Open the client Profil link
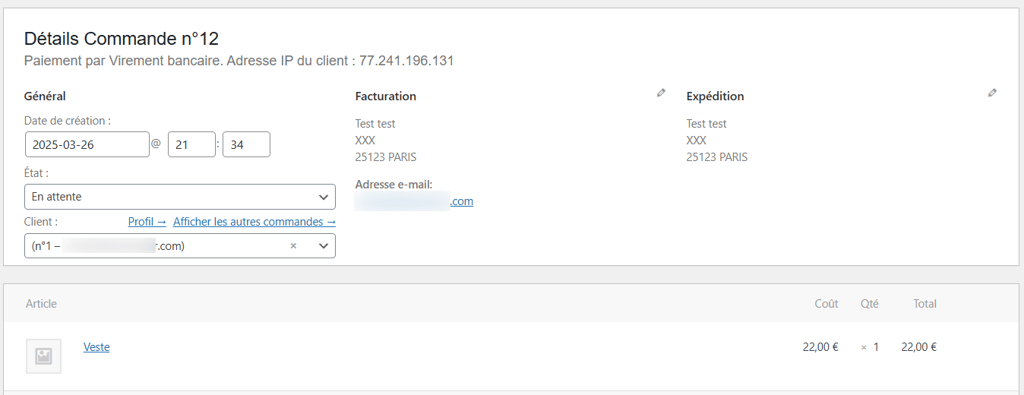Image resolution: width=1024 pixels, height=395 pixels. [147, 222]
